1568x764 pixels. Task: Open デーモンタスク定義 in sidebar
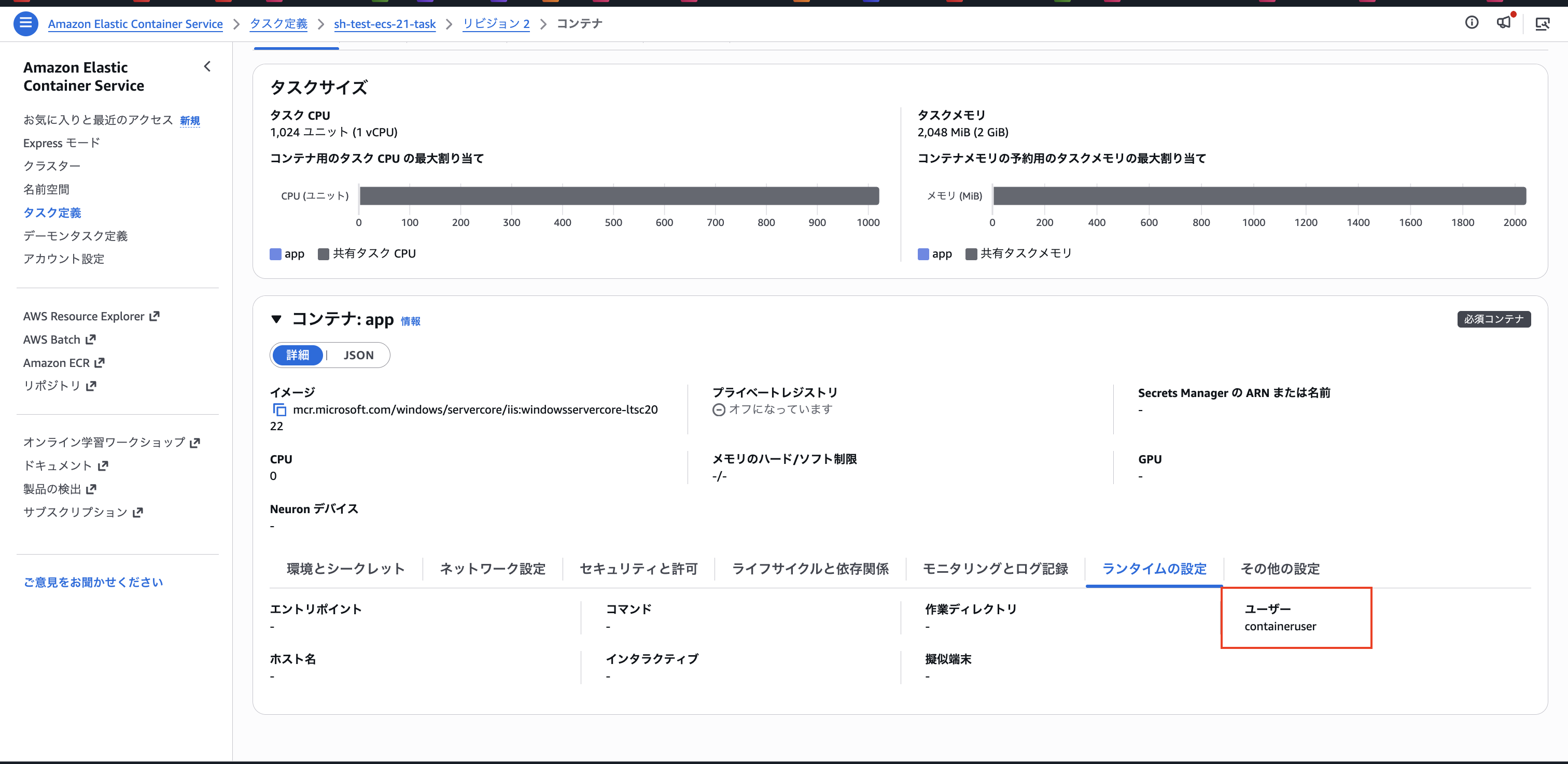click(76, 235)
